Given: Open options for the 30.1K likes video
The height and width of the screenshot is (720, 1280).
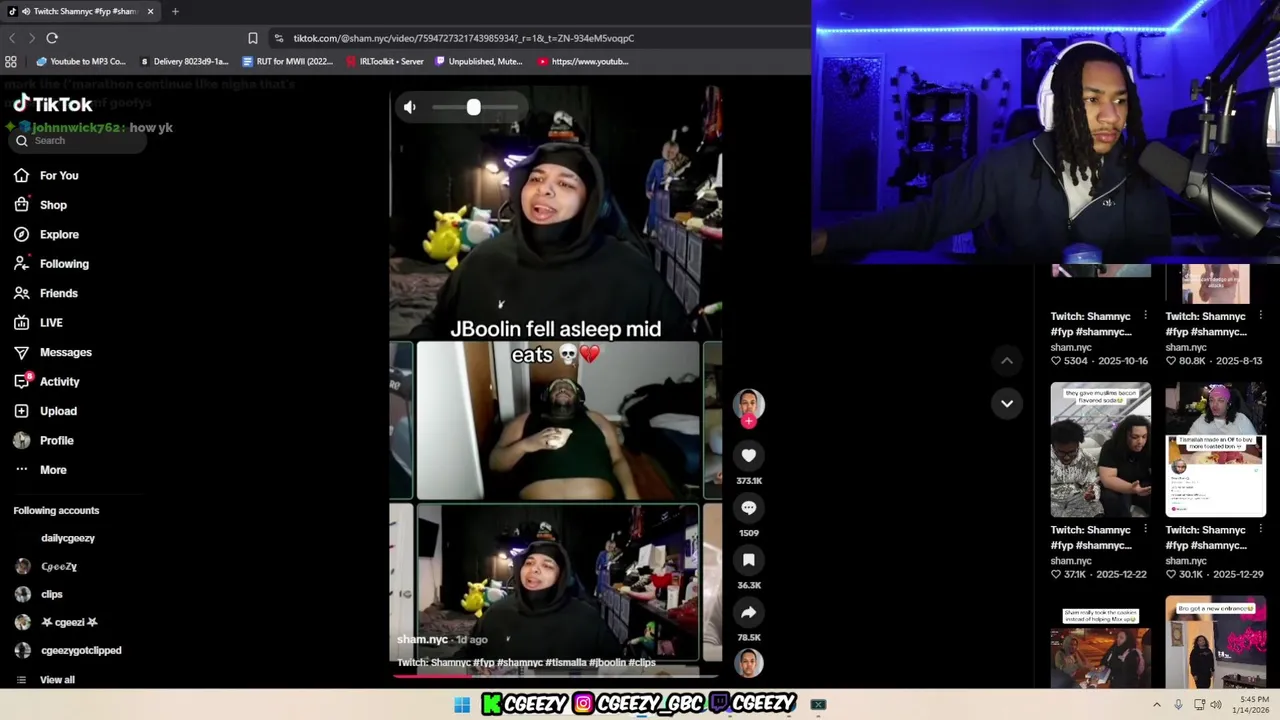Looking at the screenshot, I should click(1260, 530).
